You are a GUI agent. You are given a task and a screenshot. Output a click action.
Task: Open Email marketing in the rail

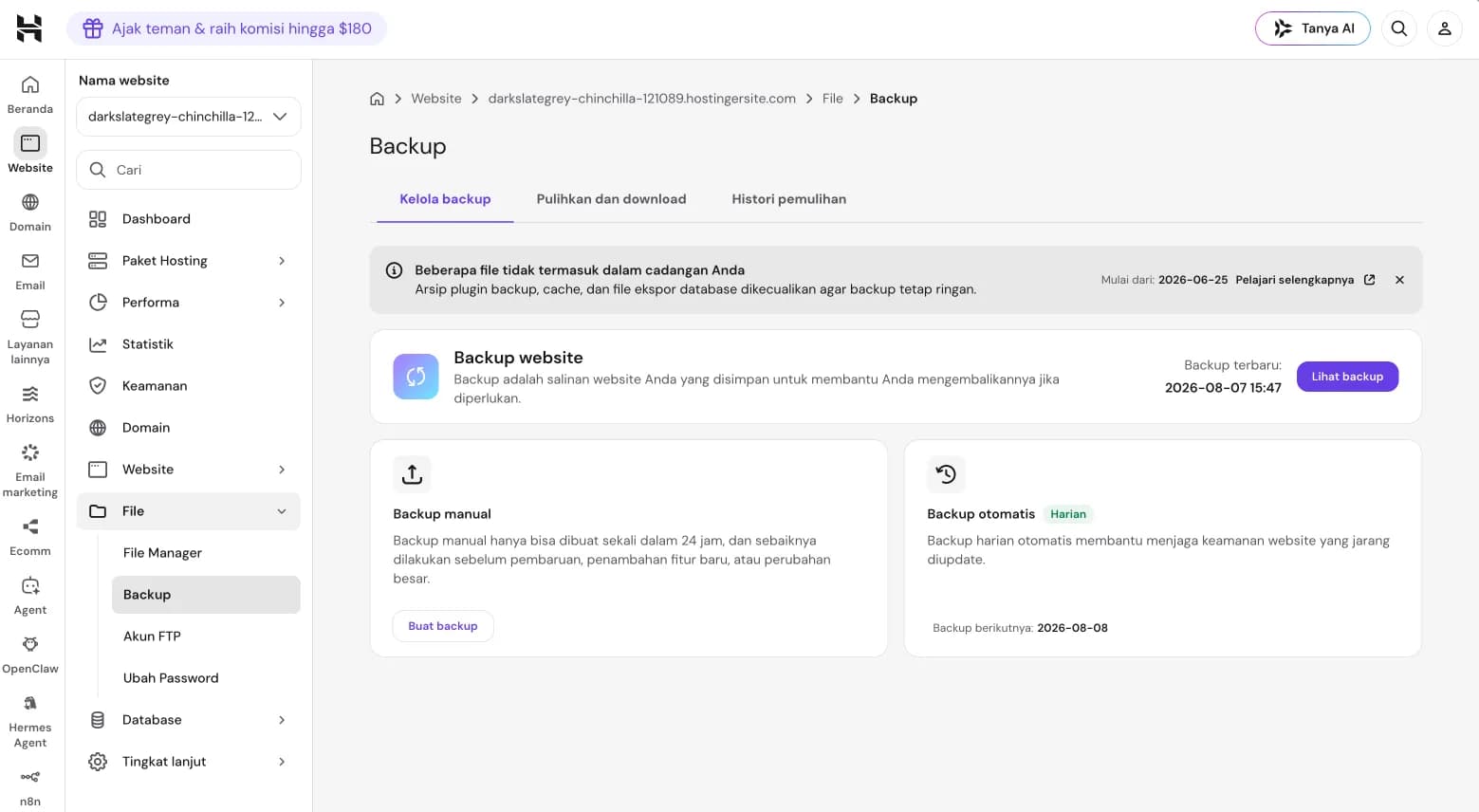coord(30,470)
